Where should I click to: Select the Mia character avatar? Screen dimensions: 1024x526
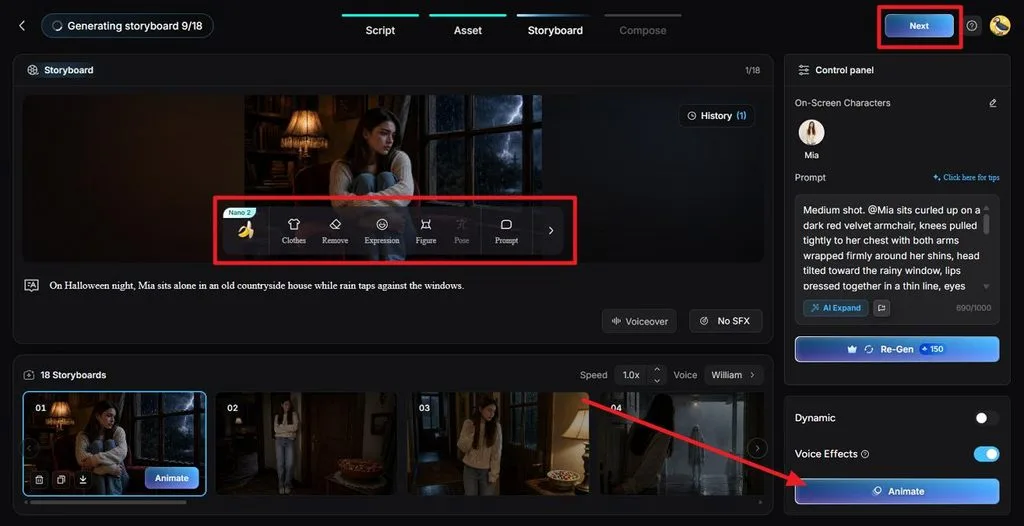[811, 133]
